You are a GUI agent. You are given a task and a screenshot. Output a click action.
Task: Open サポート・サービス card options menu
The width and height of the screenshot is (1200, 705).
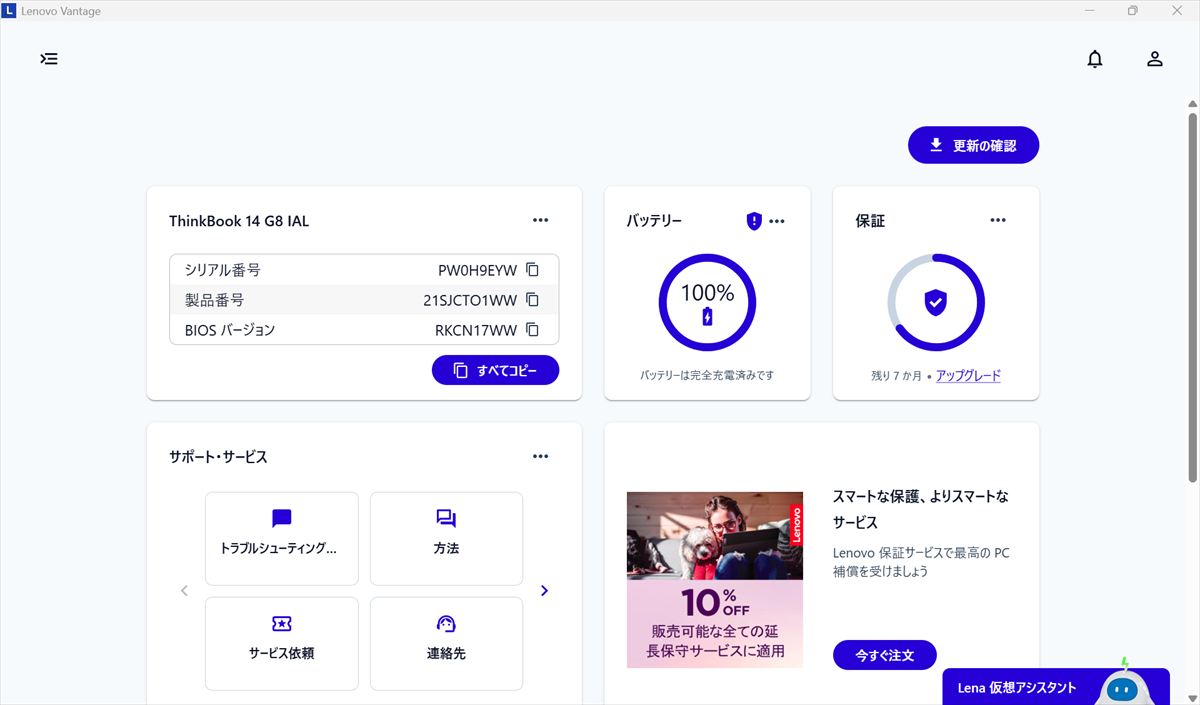point(541,456)
